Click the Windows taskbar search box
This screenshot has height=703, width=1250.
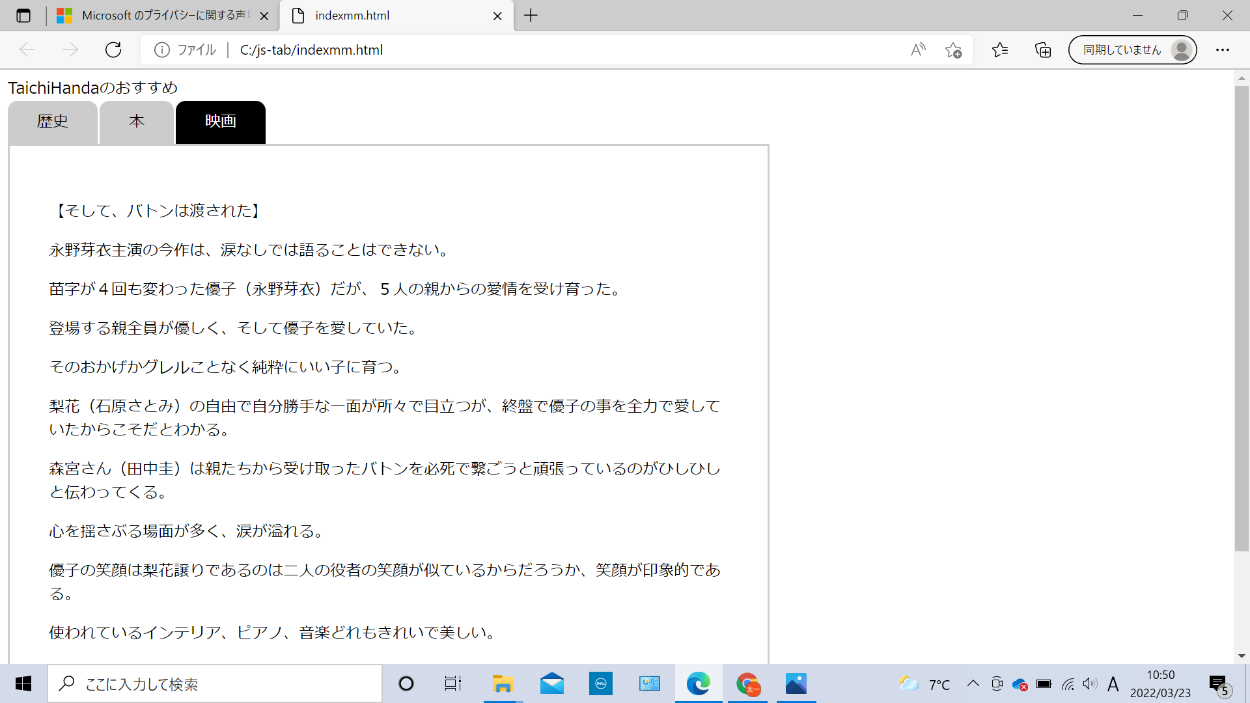tap(215, 684)
